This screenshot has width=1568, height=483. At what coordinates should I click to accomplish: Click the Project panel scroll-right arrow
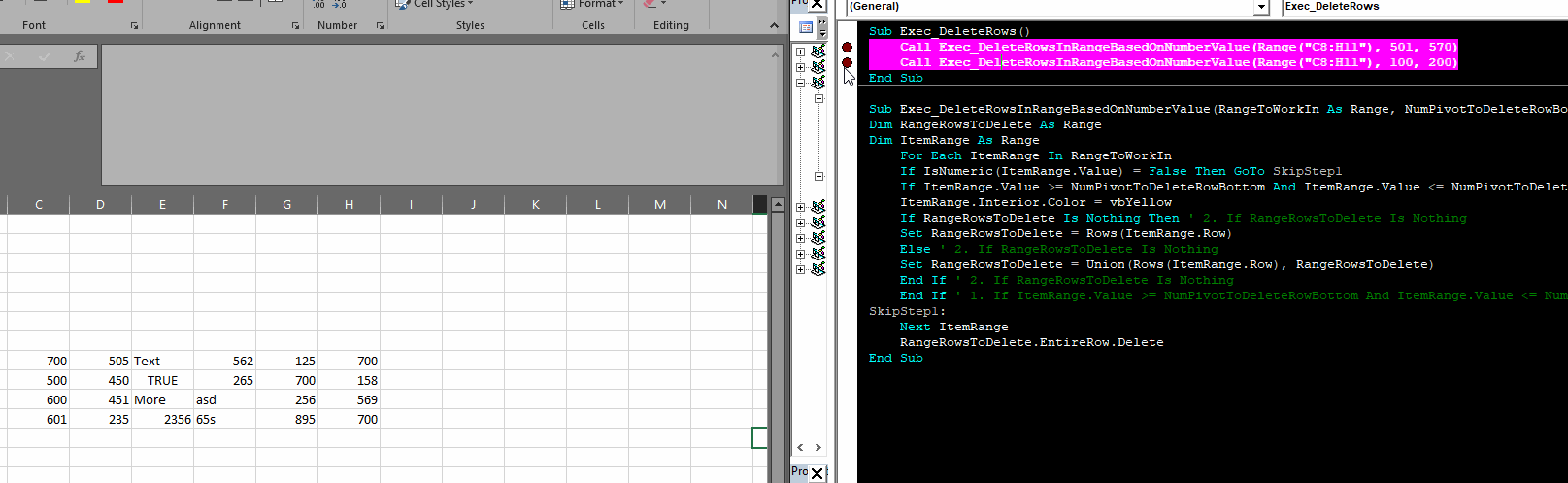pyautogui.click(x=818, y=447)
